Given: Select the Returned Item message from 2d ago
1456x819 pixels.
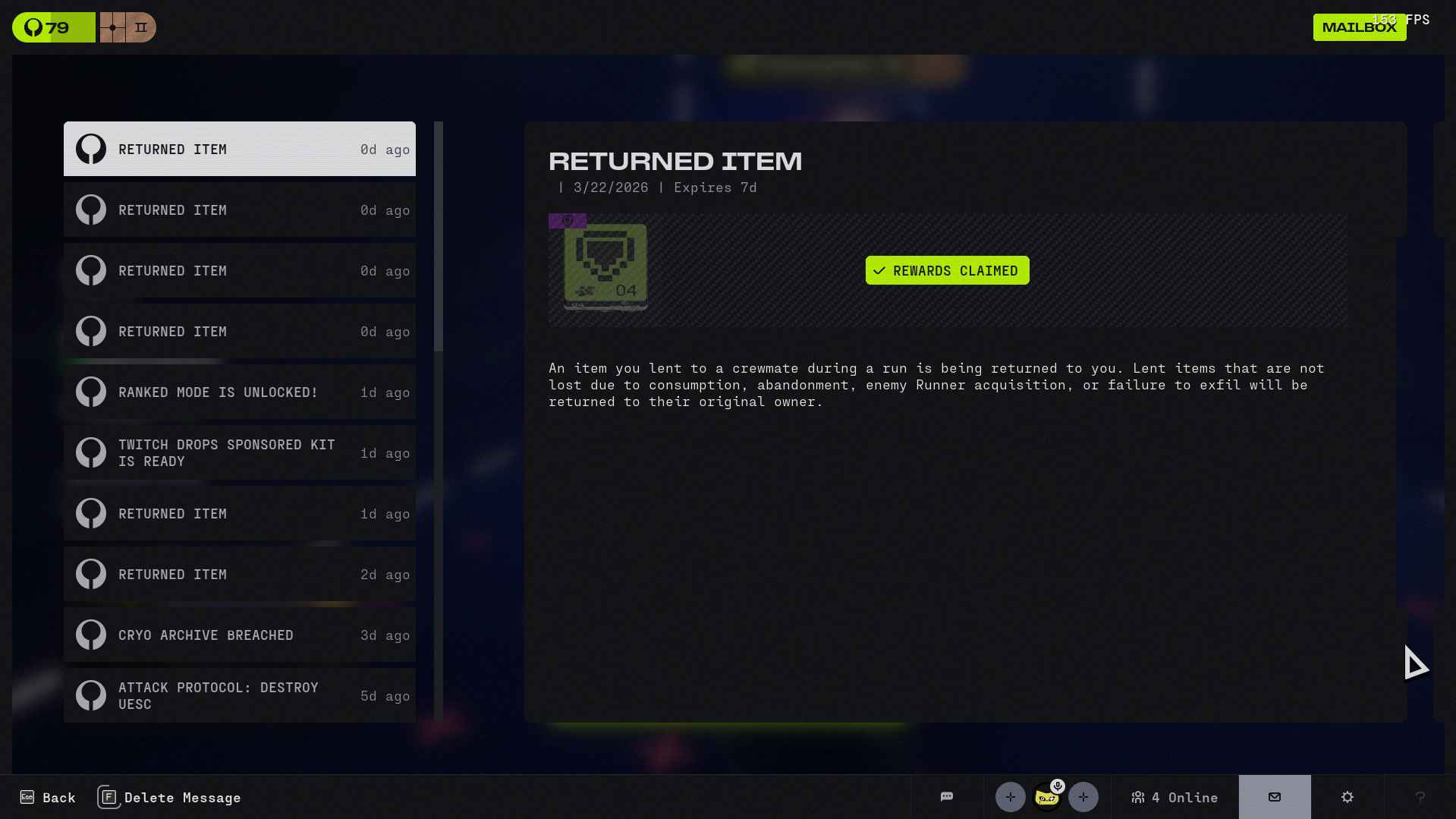Looking at the screenshot, I should (x=239, y=575).
